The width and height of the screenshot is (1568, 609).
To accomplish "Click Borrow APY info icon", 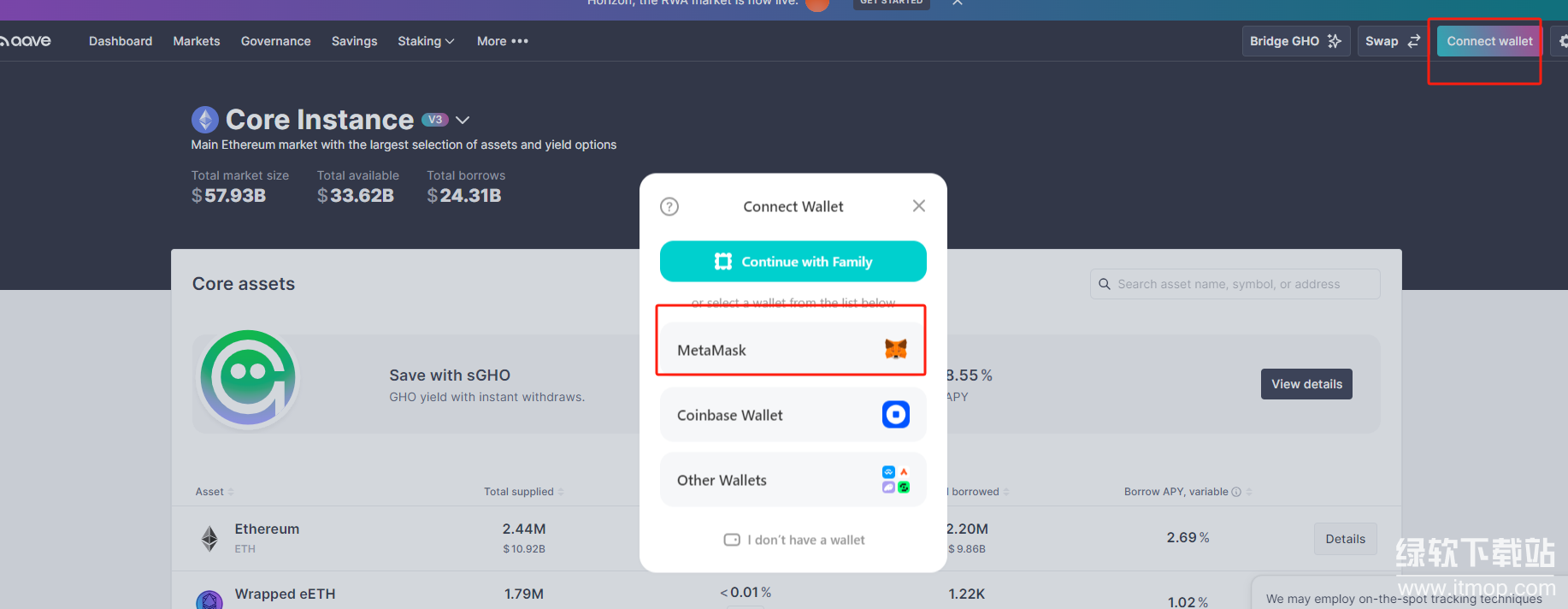I will tap(1235, 492).
